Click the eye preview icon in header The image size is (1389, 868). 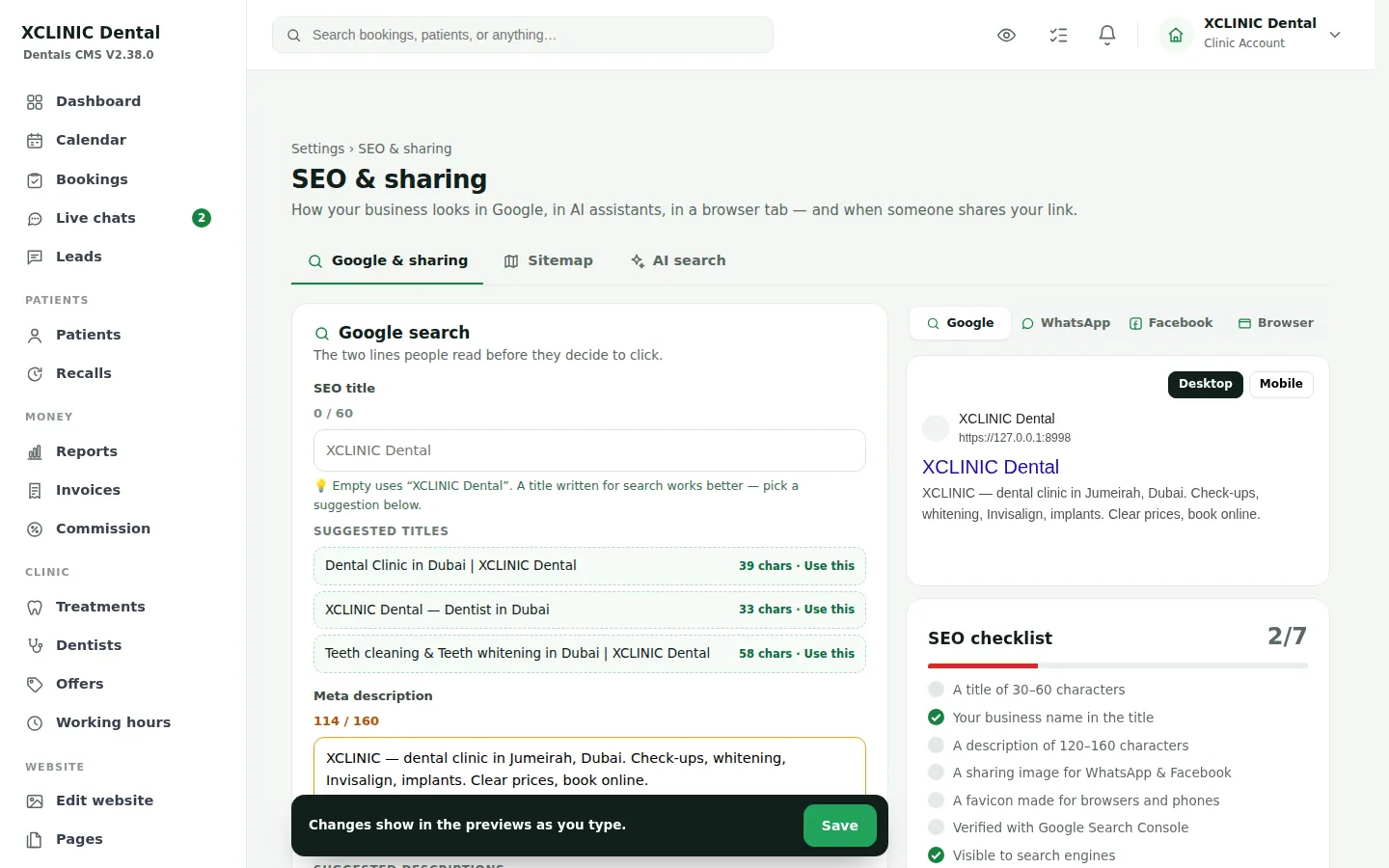[1006, 35]
